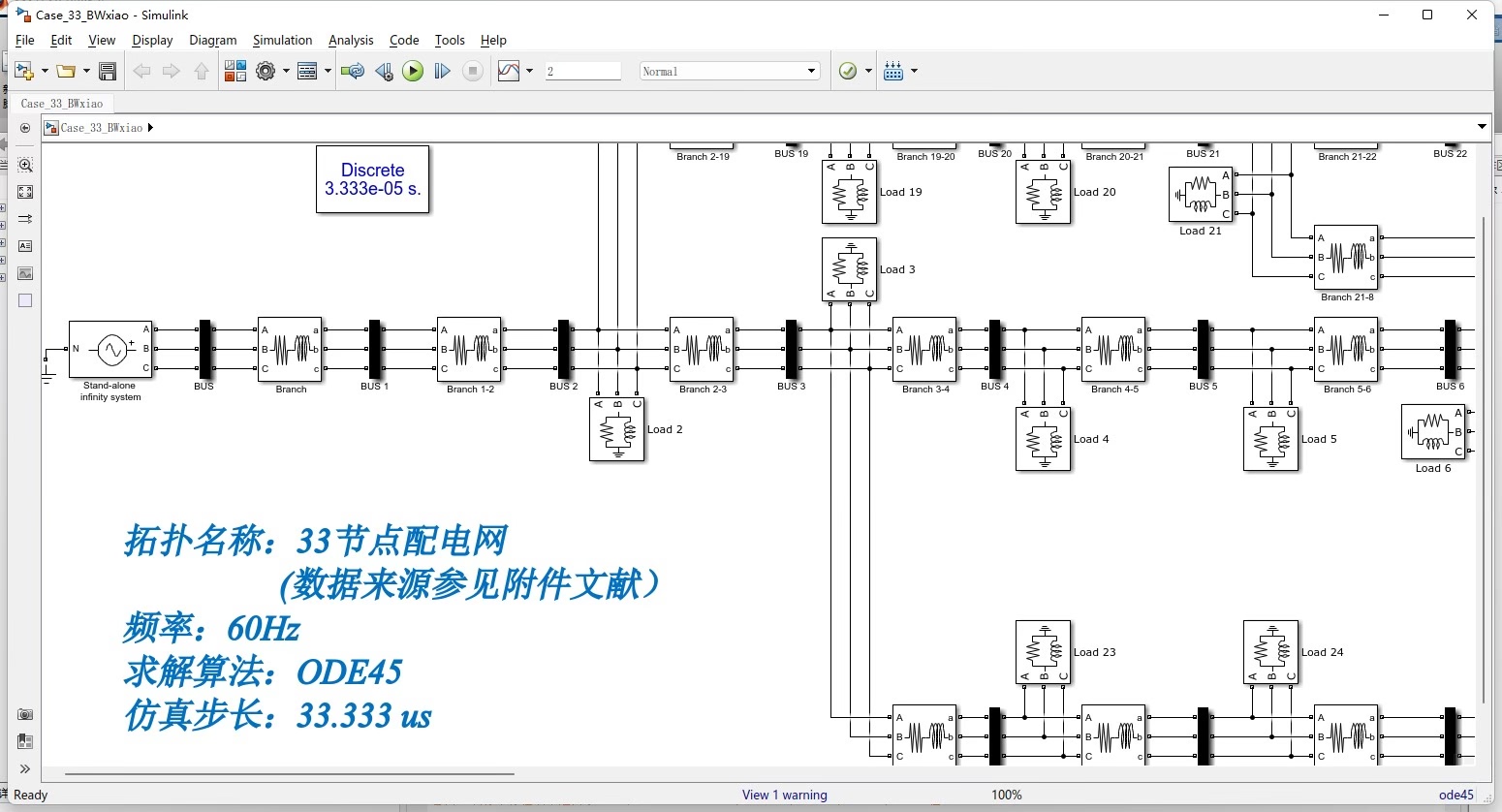Open the Simulink Library Browser
The image size is (1502, 812).
[235, 70]
